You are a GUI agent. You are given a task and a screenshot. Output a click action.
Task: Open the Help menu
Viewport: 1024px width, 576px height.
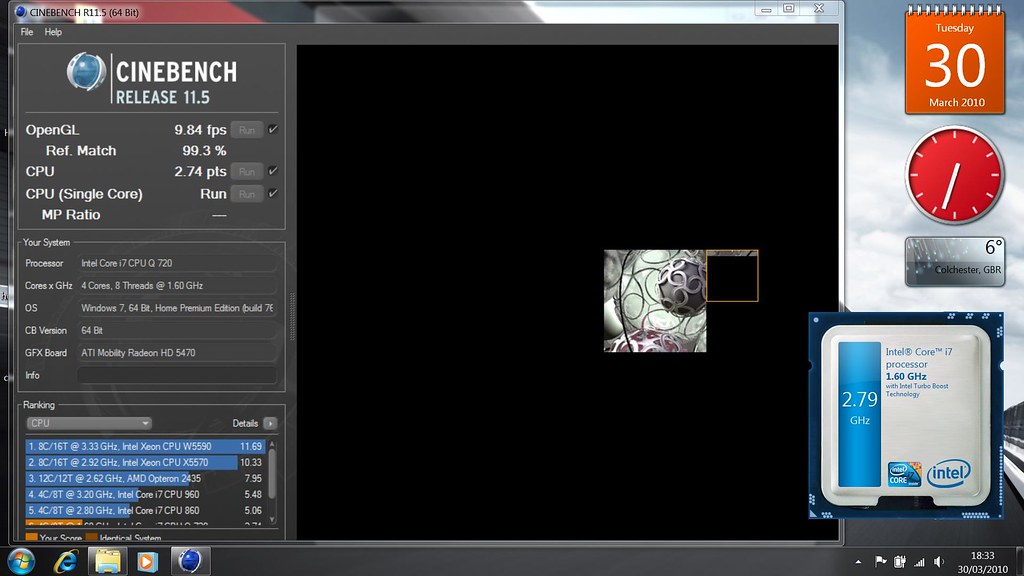point(53,32)
